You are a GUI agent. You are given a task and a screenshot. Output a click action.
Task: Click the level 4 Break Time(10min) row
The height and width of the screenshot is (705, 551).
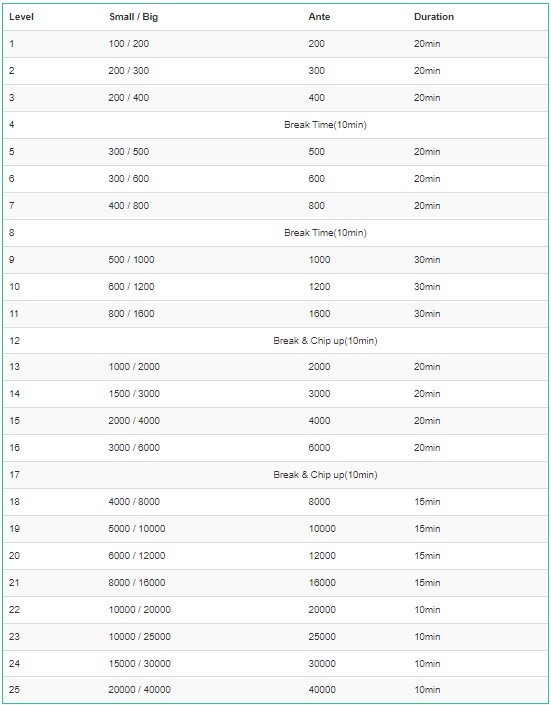[276, 125]
